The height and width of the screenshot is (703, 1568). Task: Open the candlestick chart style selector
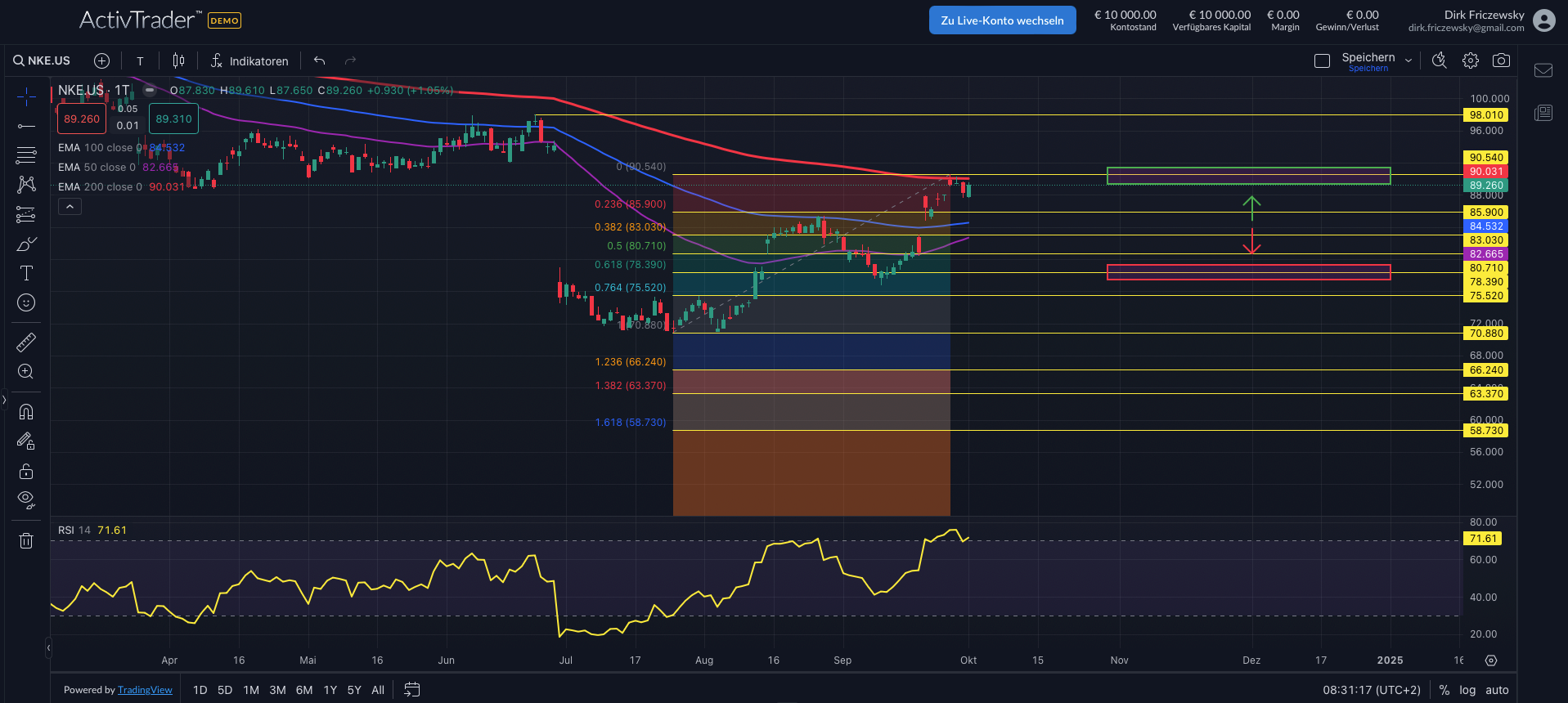pyautogui.click(x=178, y=60)
